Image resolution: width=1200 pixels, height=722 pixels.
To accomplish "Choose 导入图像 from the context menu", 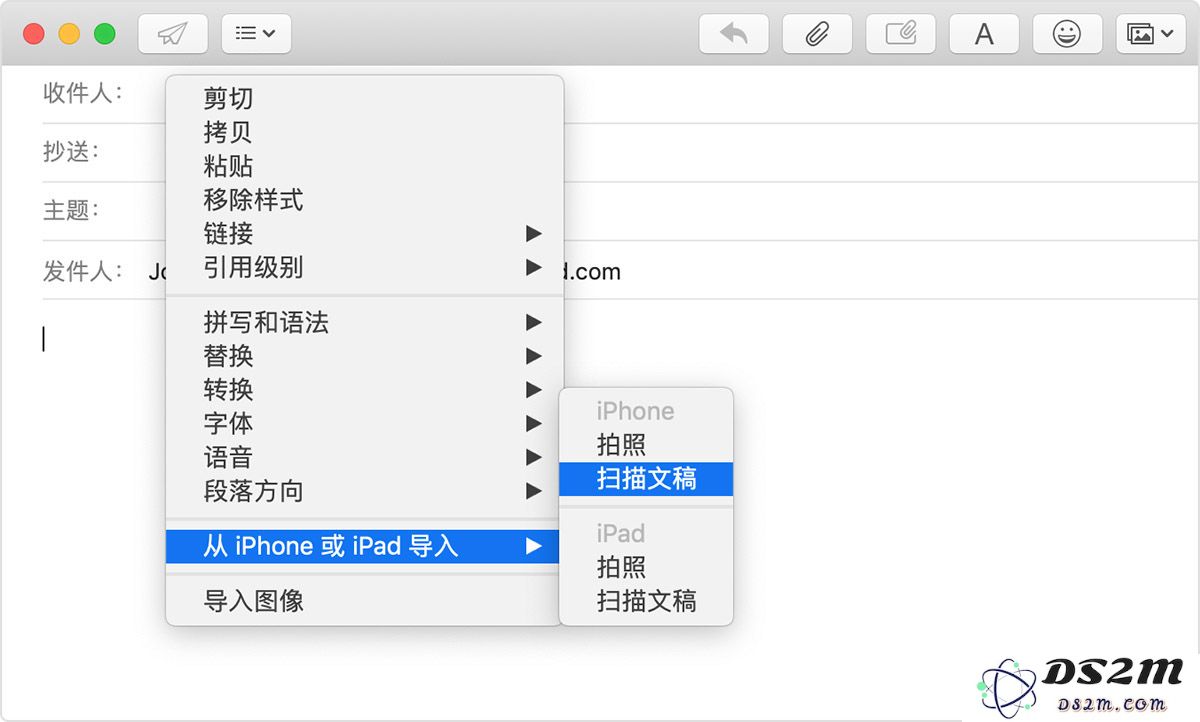I will click(364, 601).
